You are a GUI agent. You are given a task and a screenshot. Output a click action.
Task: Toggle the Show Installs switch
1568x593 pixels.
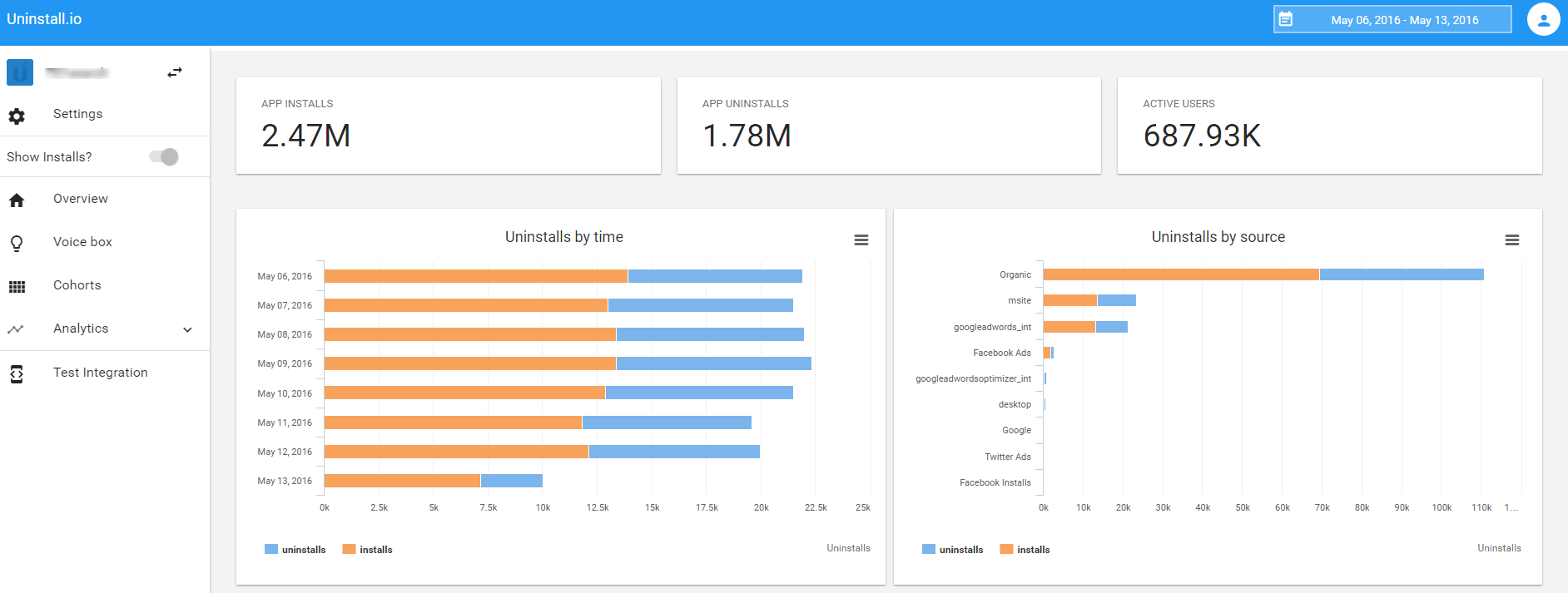(164, 157)
